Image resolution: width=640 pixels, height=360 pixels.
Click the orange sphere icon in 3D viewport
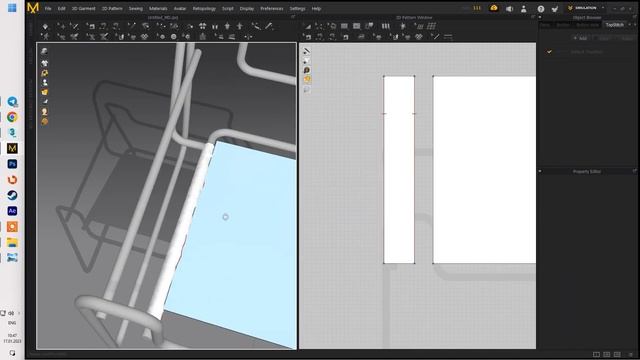[x=44, y=122]
